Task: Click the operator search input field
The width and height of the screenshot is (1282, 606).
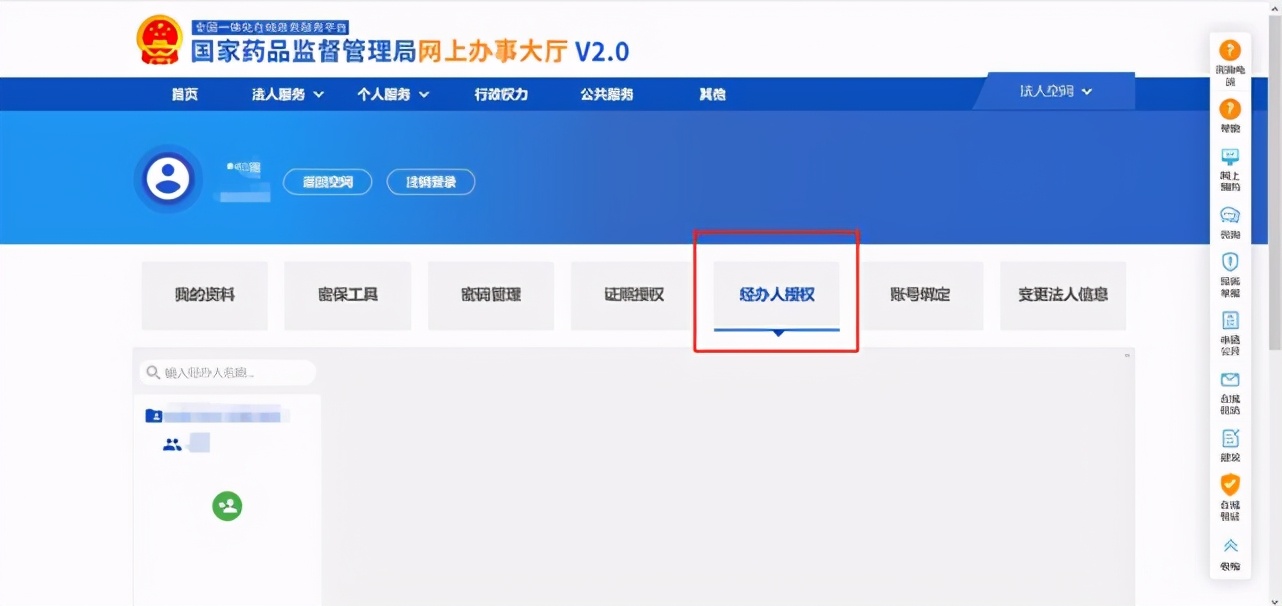Action: (x=227, y=372)
